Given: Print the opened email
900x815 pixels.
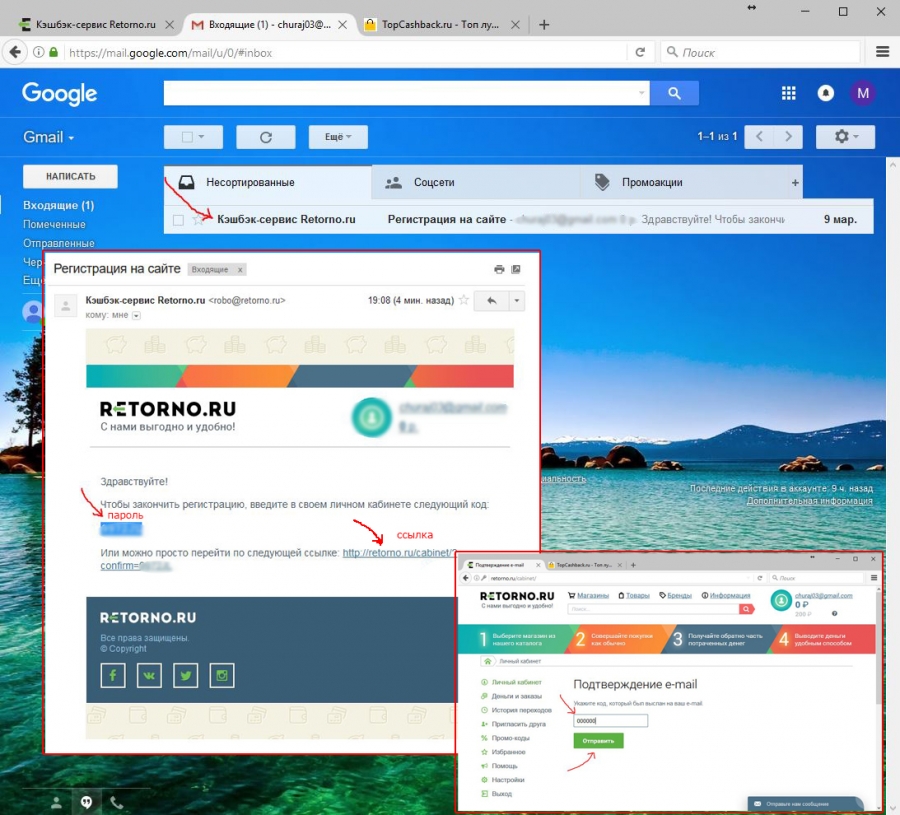Looking at the screenshot, I should (499, 269).
